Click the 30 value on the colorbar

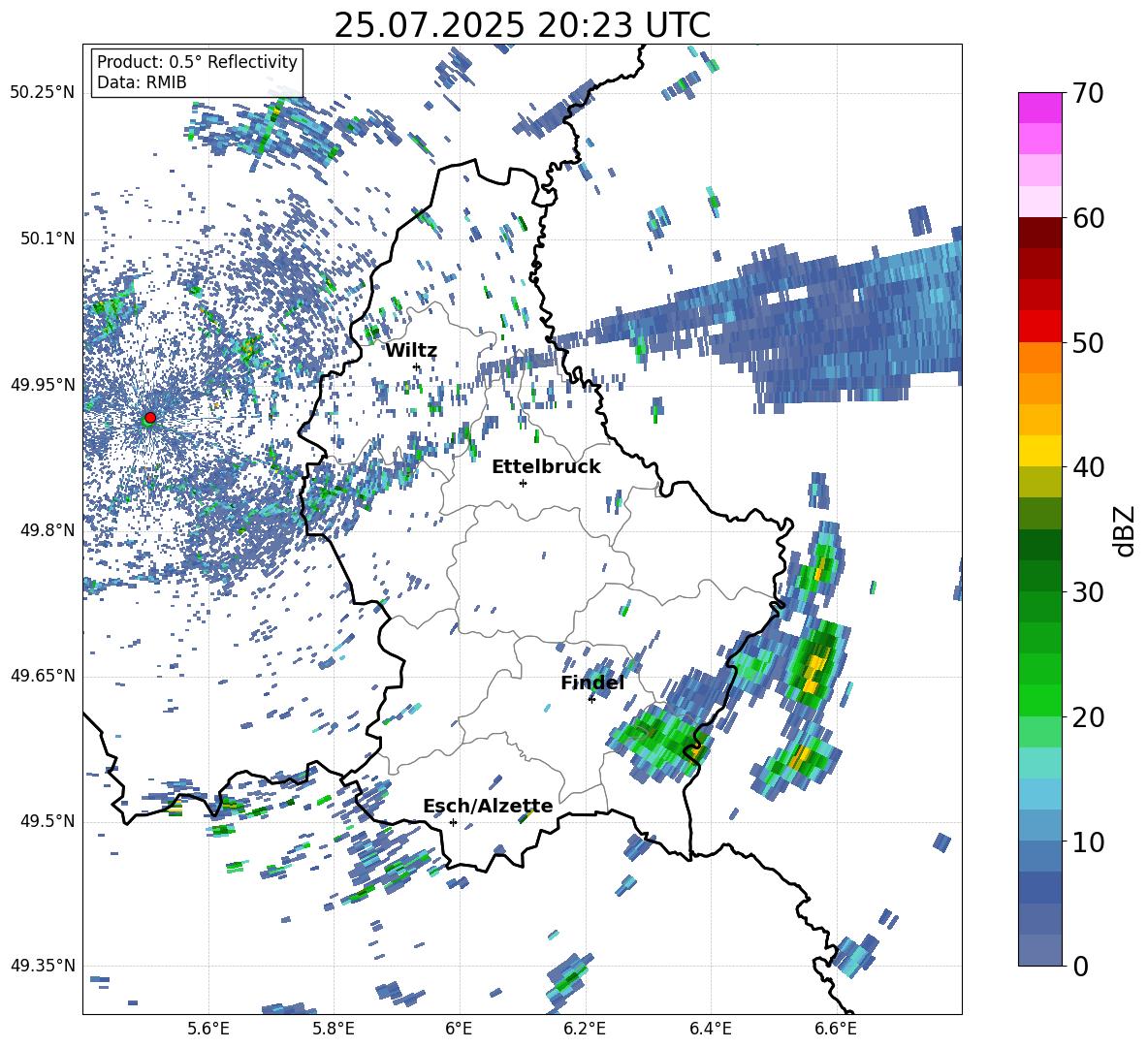point(1087,592)
